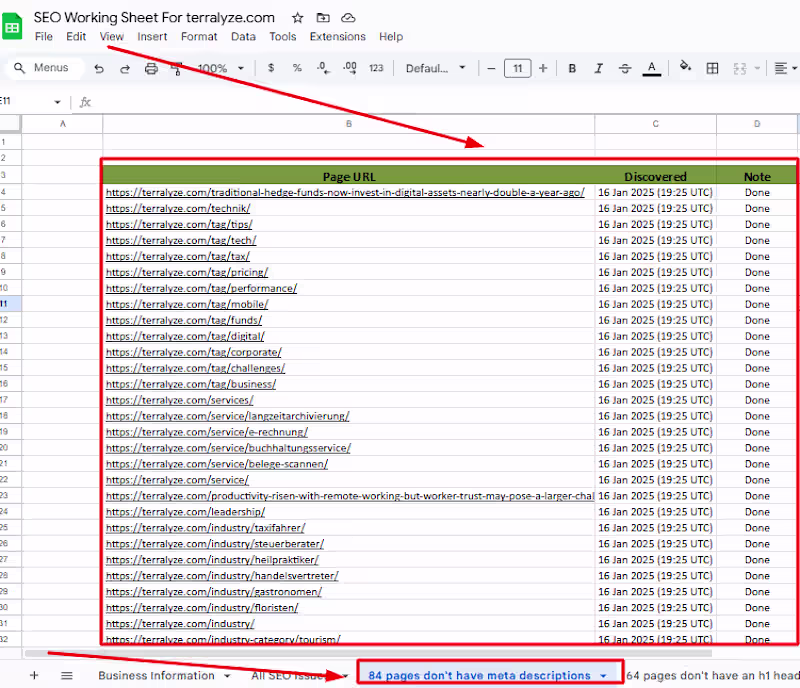Open the Format menu
The height and width of the screenshot is (688, 800).
[199, 37]
